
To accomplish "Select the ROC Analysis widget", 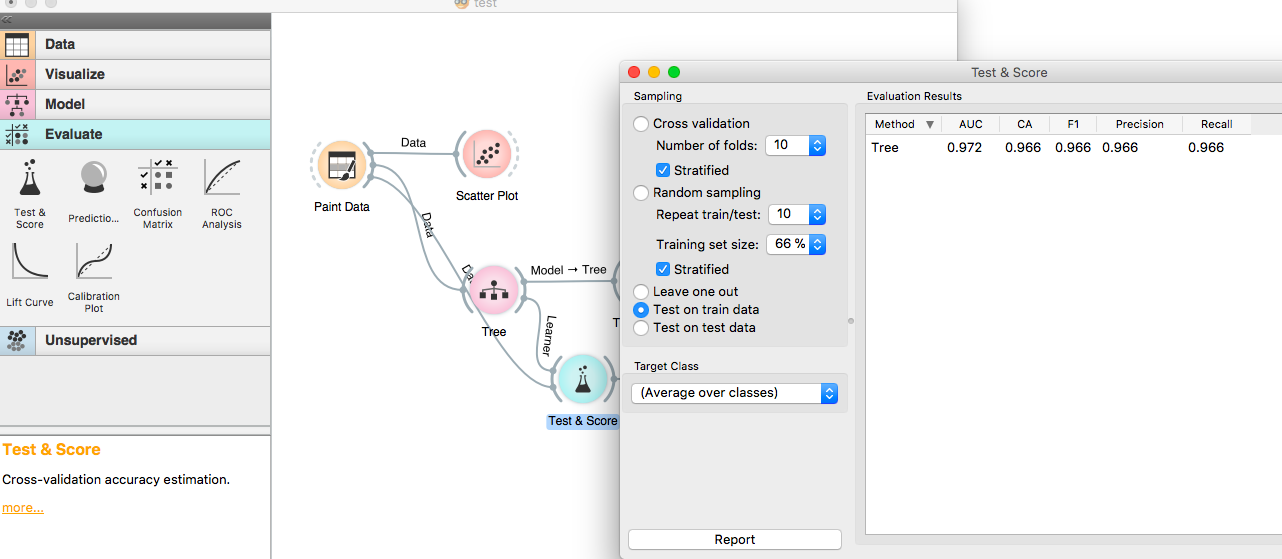I will click(222, 194).
